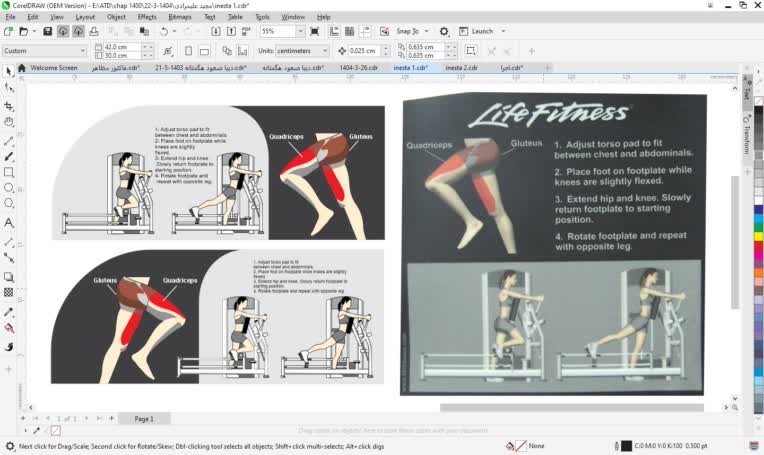Toggle Show grid
The height and width of the screenshot is (455, 764).
[349, 32]
